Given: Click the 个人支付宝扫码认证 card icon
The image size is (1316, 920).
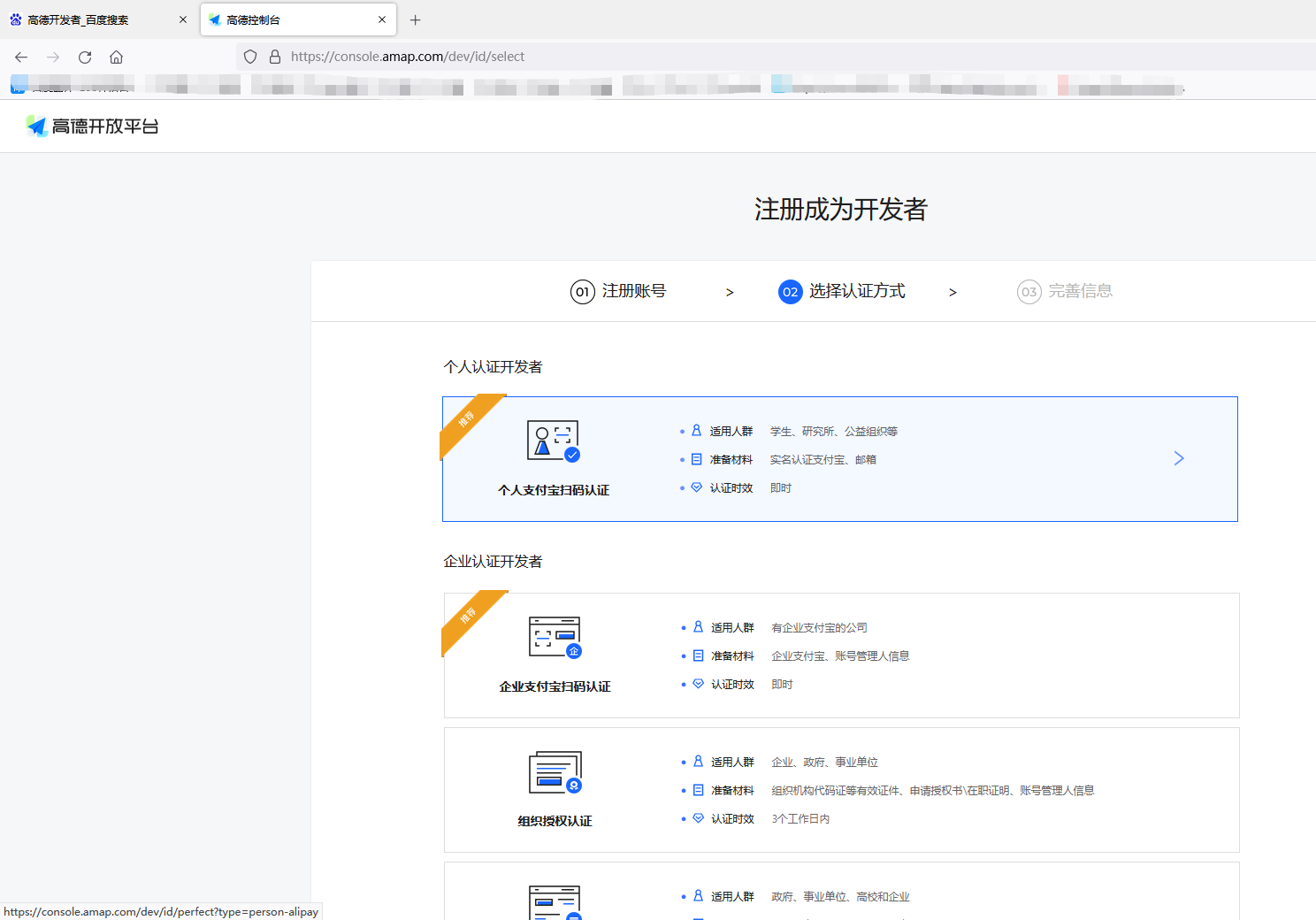Looking at the screenshot, I should pyautogui.click(x=554, y=441).
